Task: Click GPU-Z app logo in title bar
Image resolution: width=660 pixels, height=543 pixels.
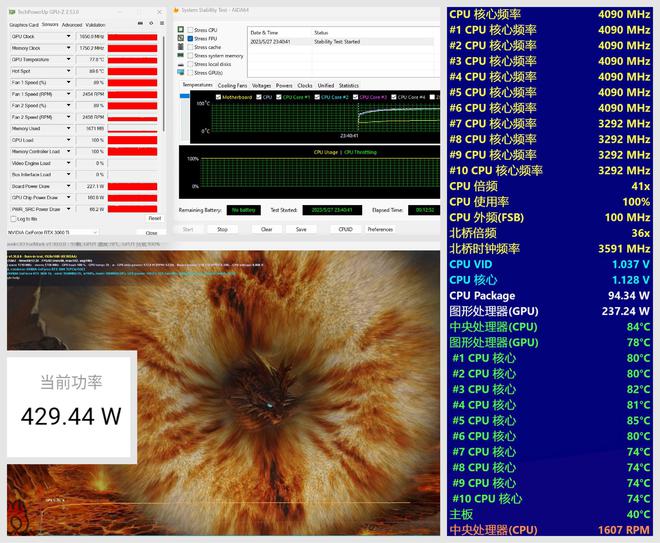Action: (x=12, y=12)
